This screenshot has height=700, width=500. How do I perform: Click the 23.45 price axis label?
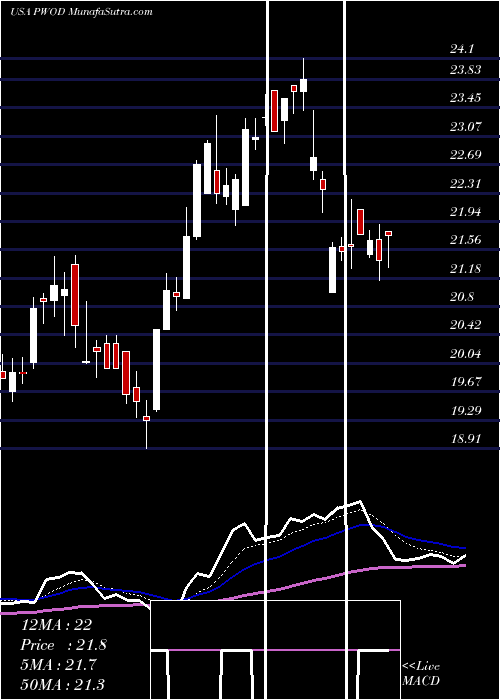point(466,98)
